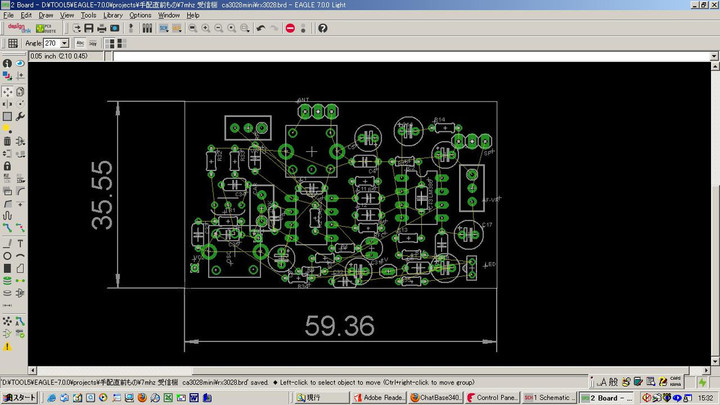
Task: Open the Tools menu
Action: click(x=89, y=15)
